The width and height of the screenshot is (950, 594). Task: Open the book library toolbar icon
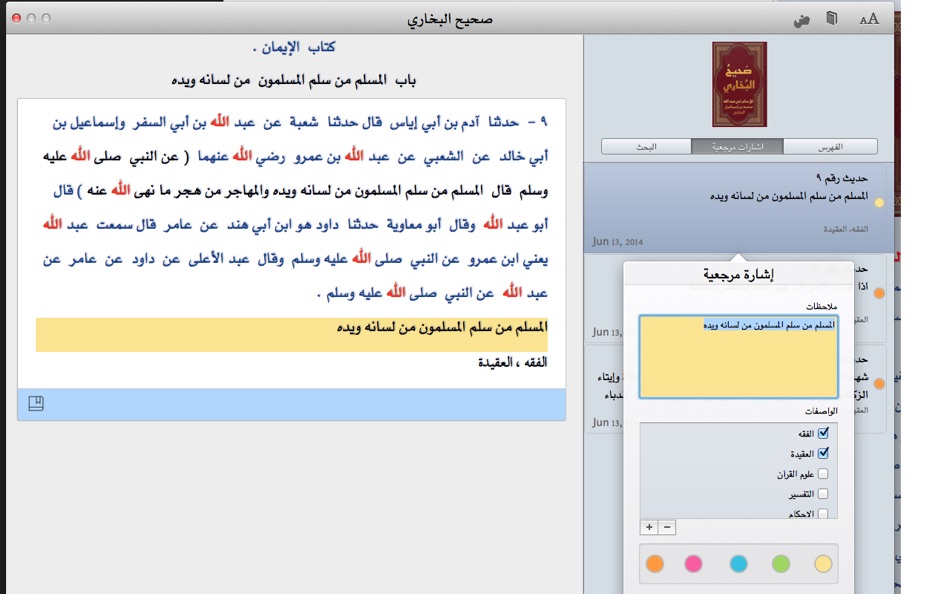tap(832, 19)
